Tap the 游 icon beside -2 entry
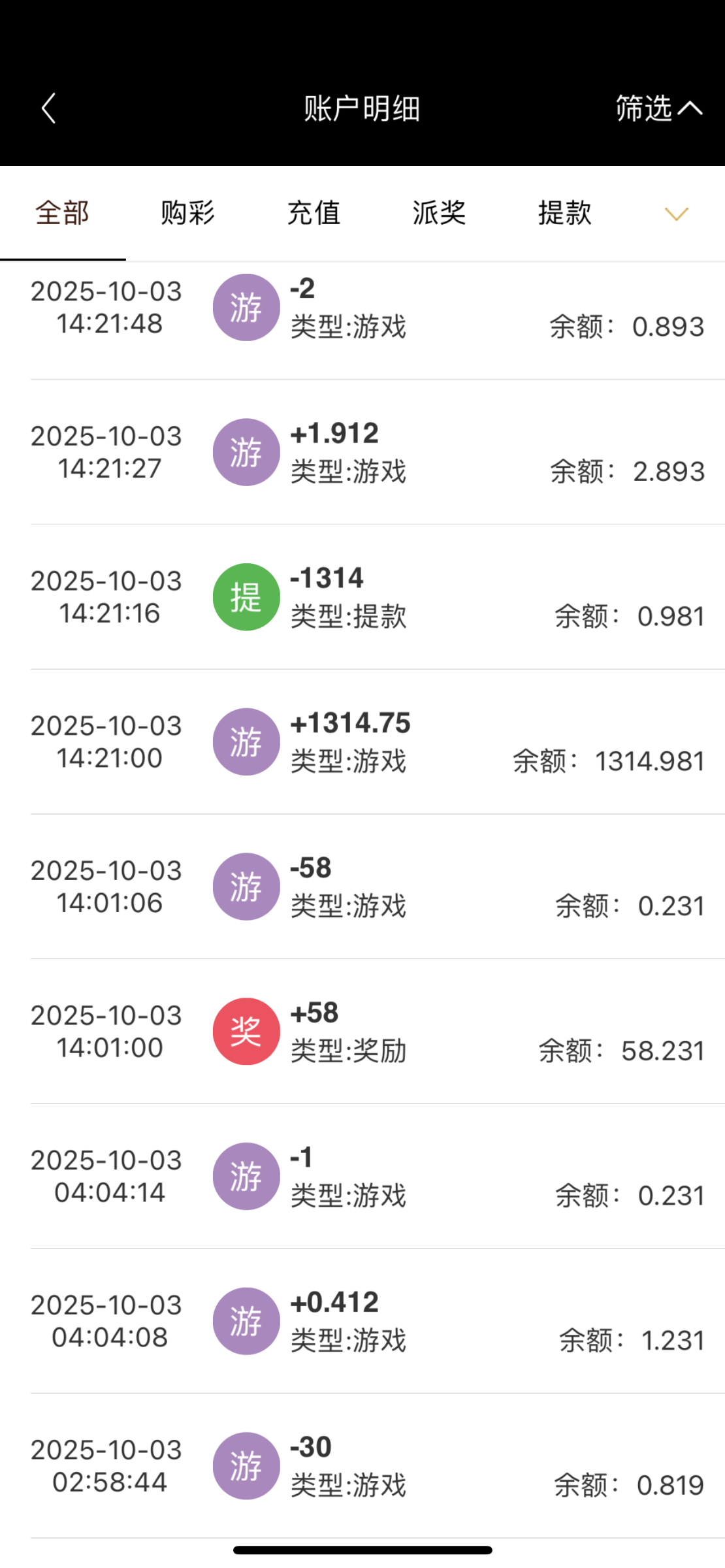725x1568 pixels. (x=246, y=308)
